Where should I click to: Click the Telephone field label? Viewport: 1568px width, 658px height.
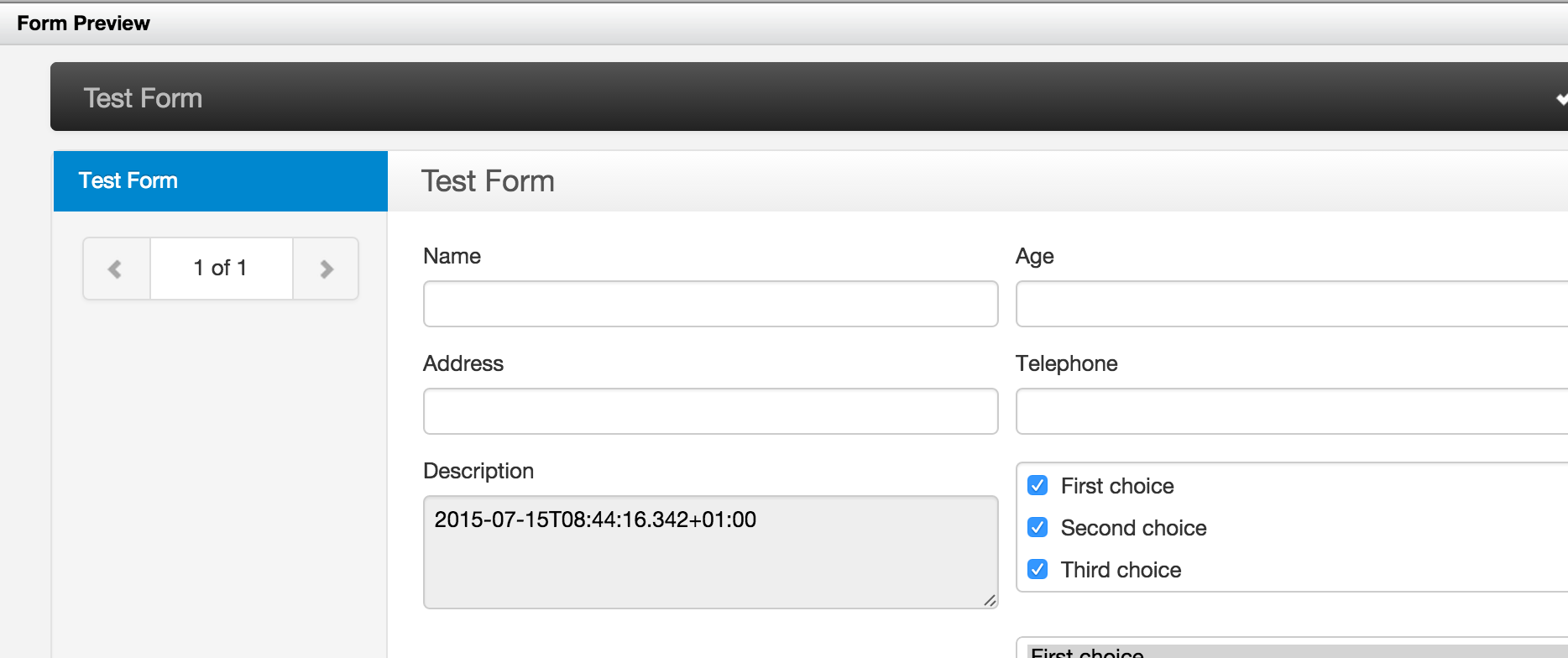coord(1066,363)
